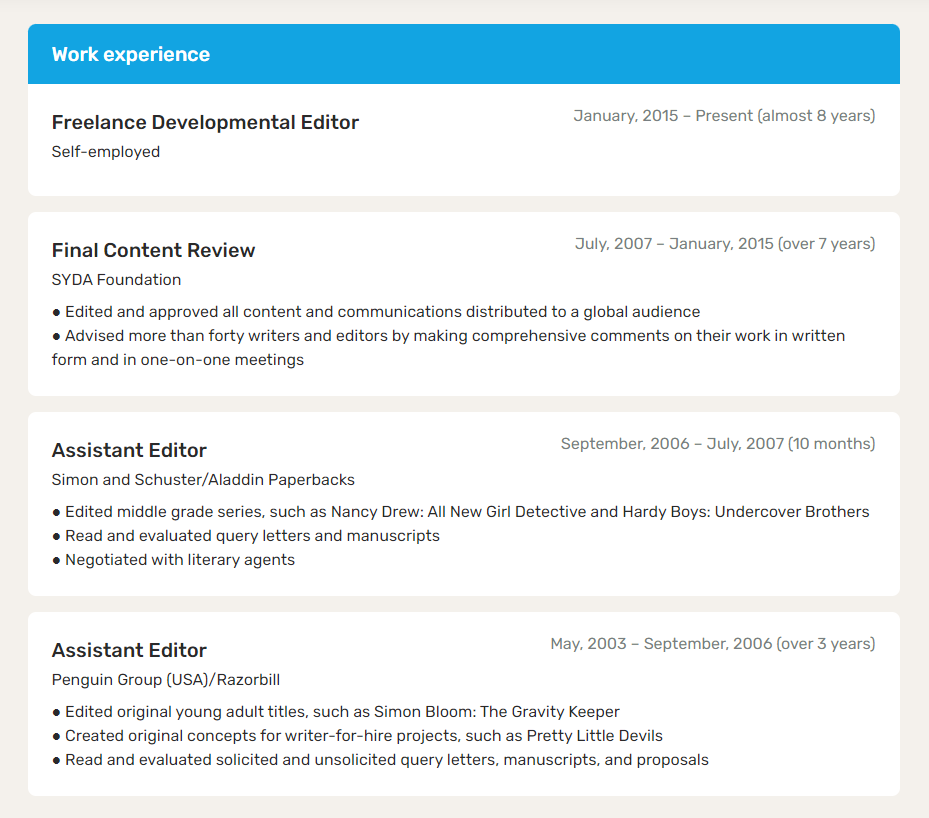This screenshot has height=818, width=929.
Task: Click the Self-employed employer text
Action: coord(105,152)
